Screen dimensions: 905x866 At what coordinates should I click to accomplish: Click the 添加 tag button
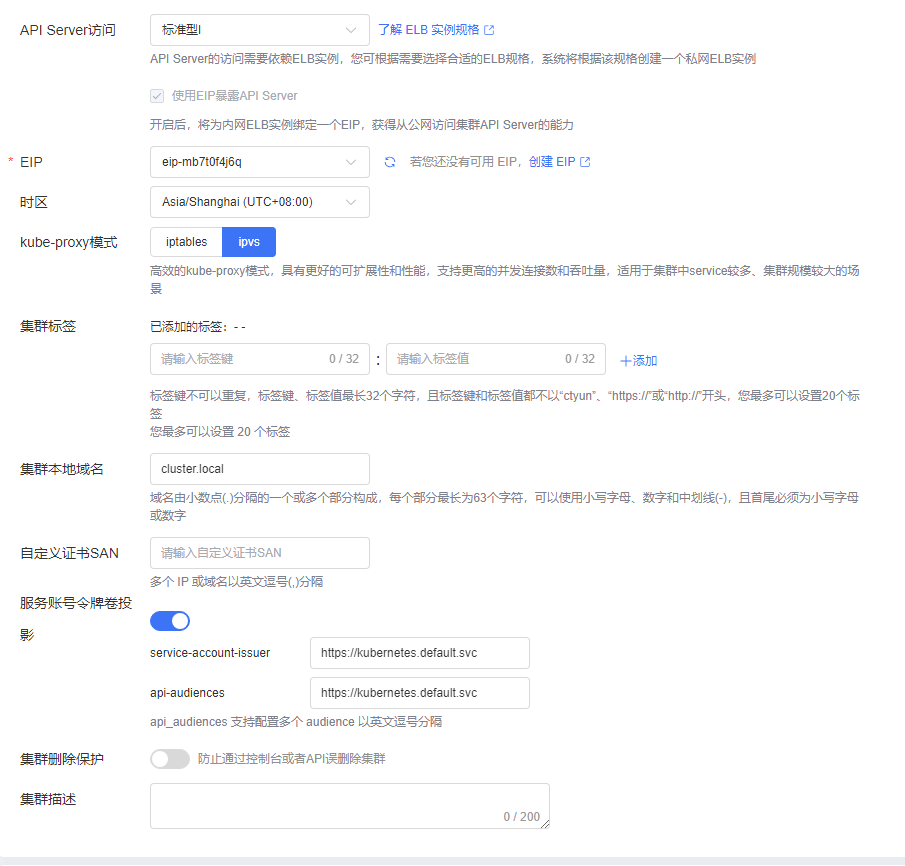click(x=638, y=361)
